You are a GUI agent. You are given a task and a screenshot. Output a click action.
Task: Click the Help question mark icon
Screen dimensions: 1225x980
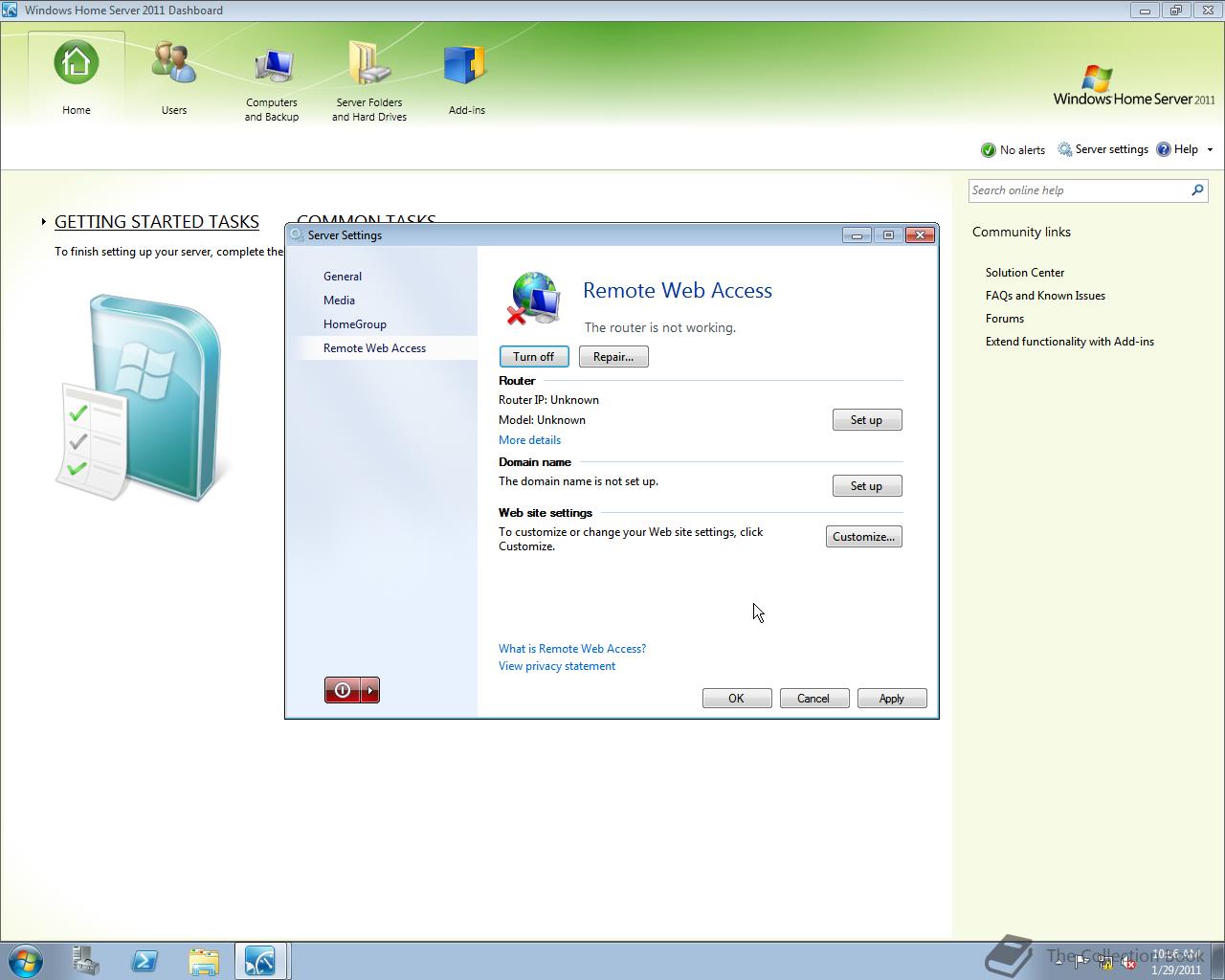(1164, 149)
